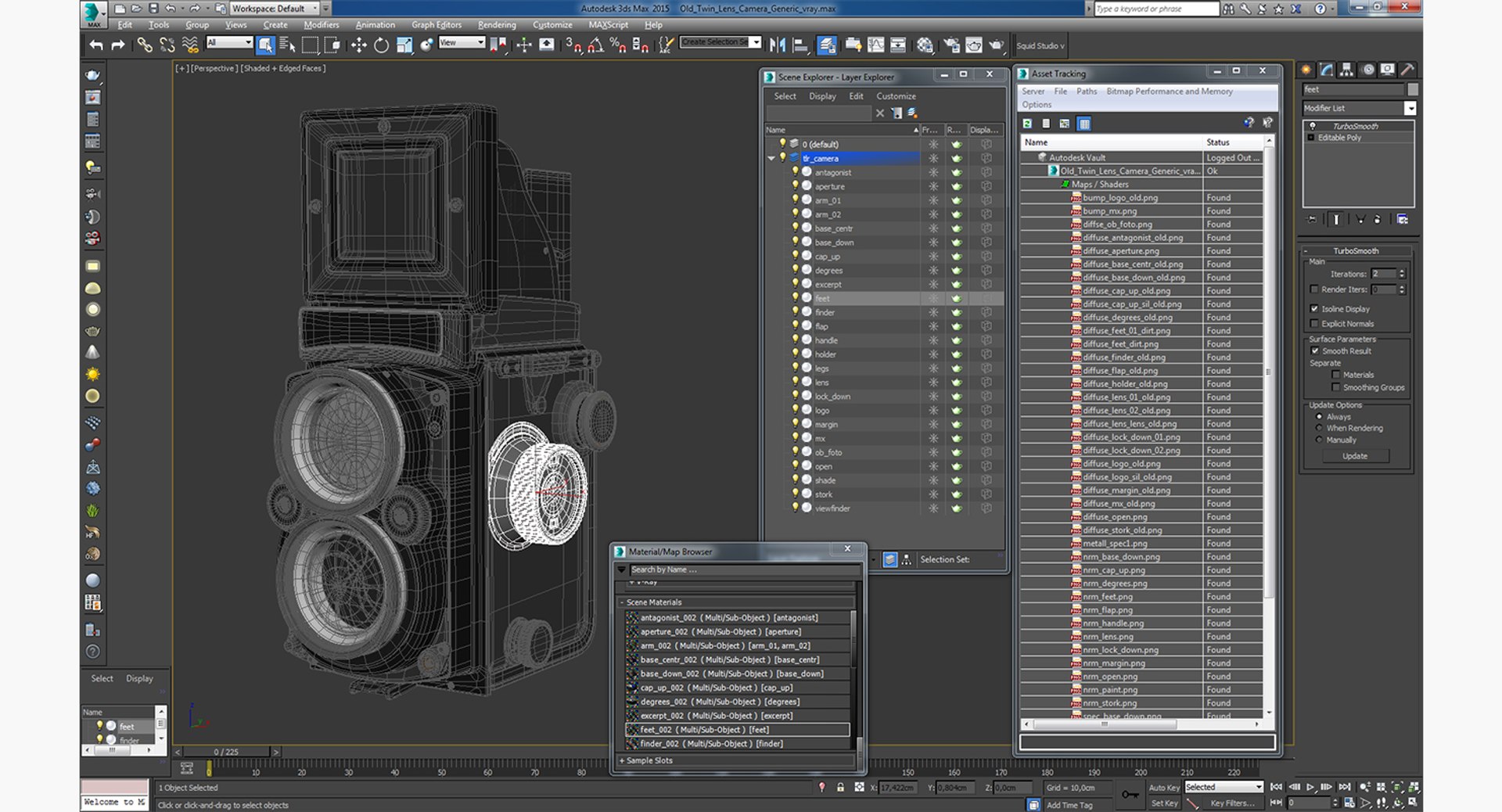
Task: Open the Selected key filter dropdown
Action: coord(1224,787)
